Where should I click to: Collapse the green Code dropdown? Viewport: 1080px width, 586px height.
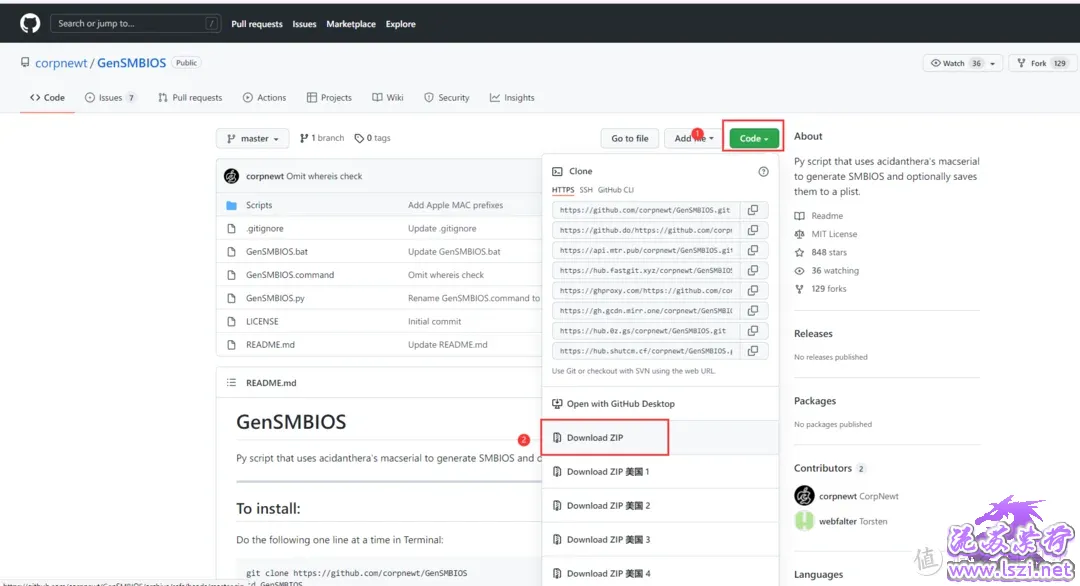tap(754, 138)
